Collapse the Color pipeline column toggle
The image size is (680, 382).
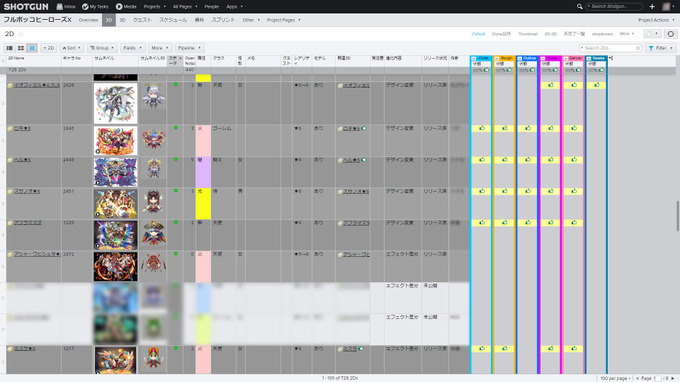pos(543,59)
